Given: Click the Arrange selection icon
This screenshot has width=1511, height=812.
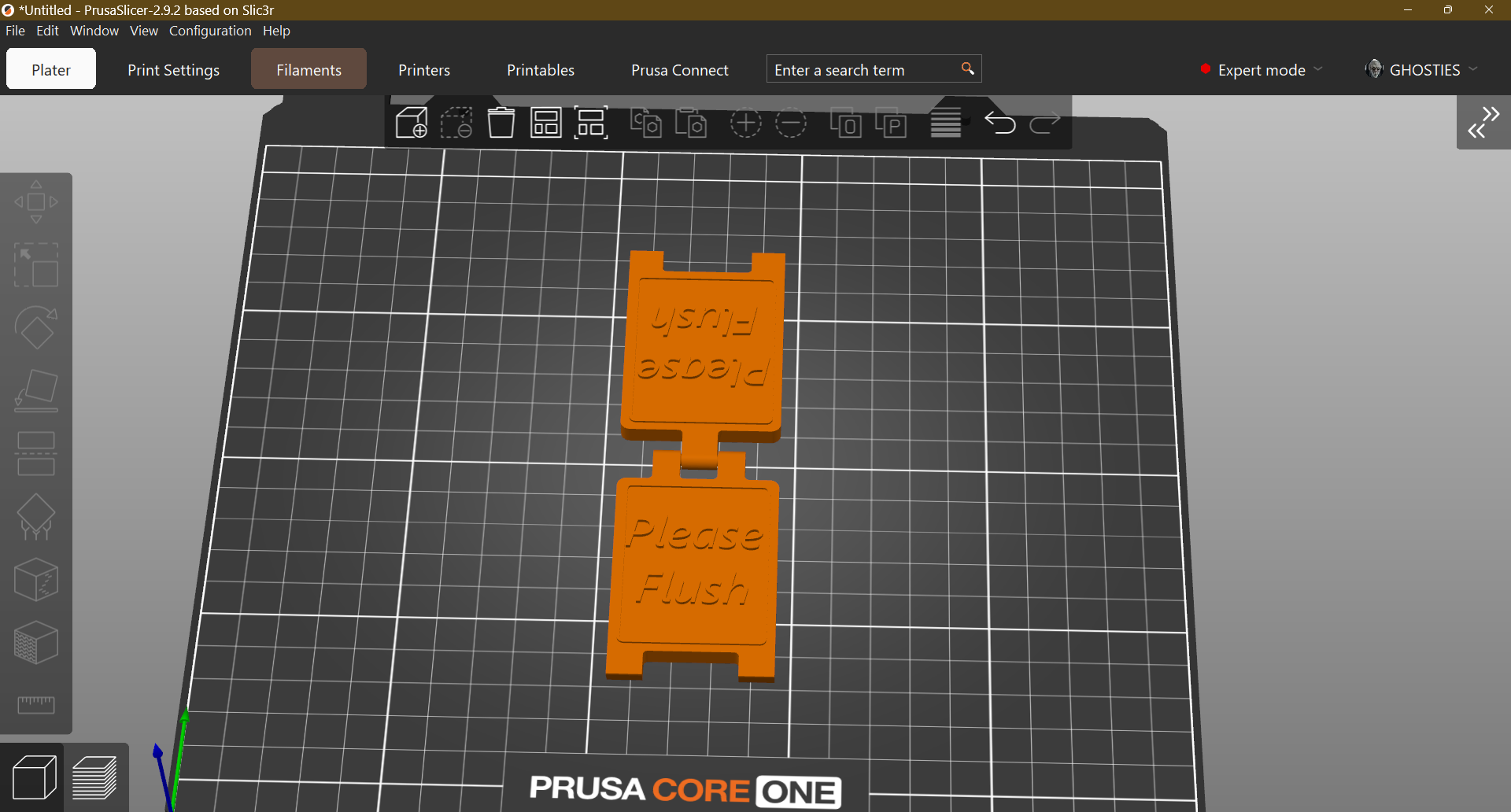Looking at the screenshot, I should click(591, 123).
